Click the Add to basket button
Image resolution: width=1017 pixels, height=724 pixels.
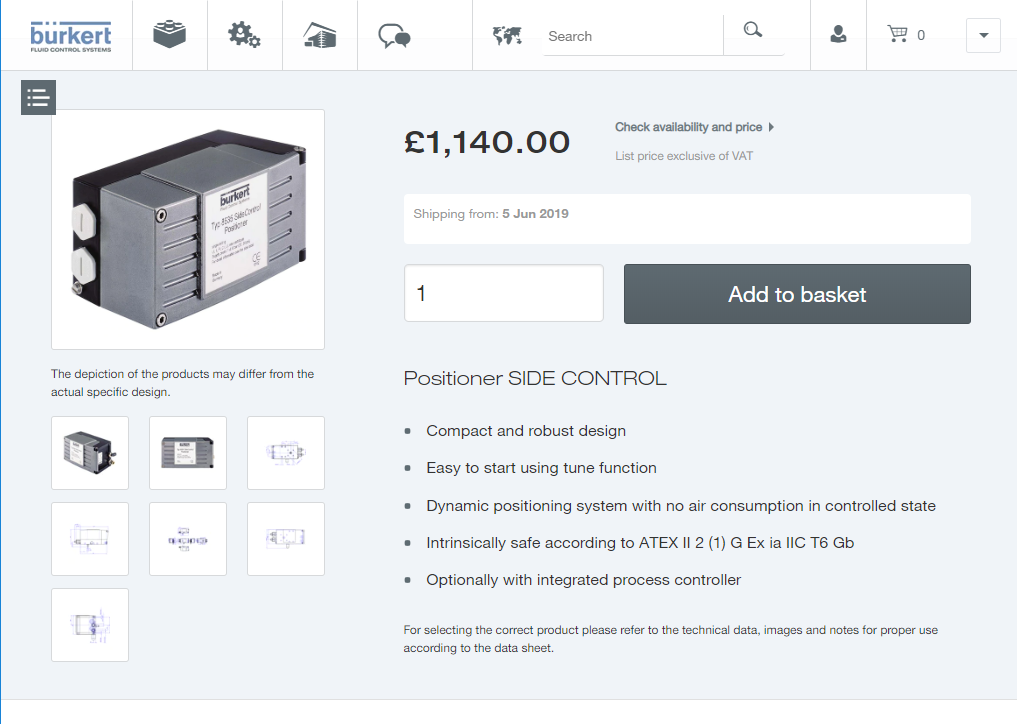pyautogui.click(x=797, y=294)
